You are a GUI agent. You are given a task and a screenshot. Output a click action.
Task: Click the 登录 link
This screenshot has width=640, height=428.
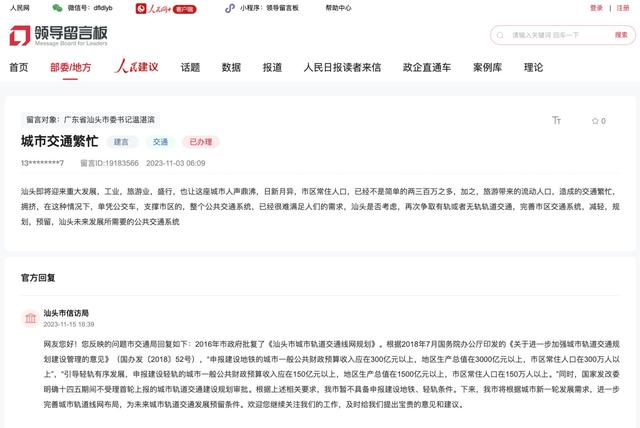tap(596, 8)
